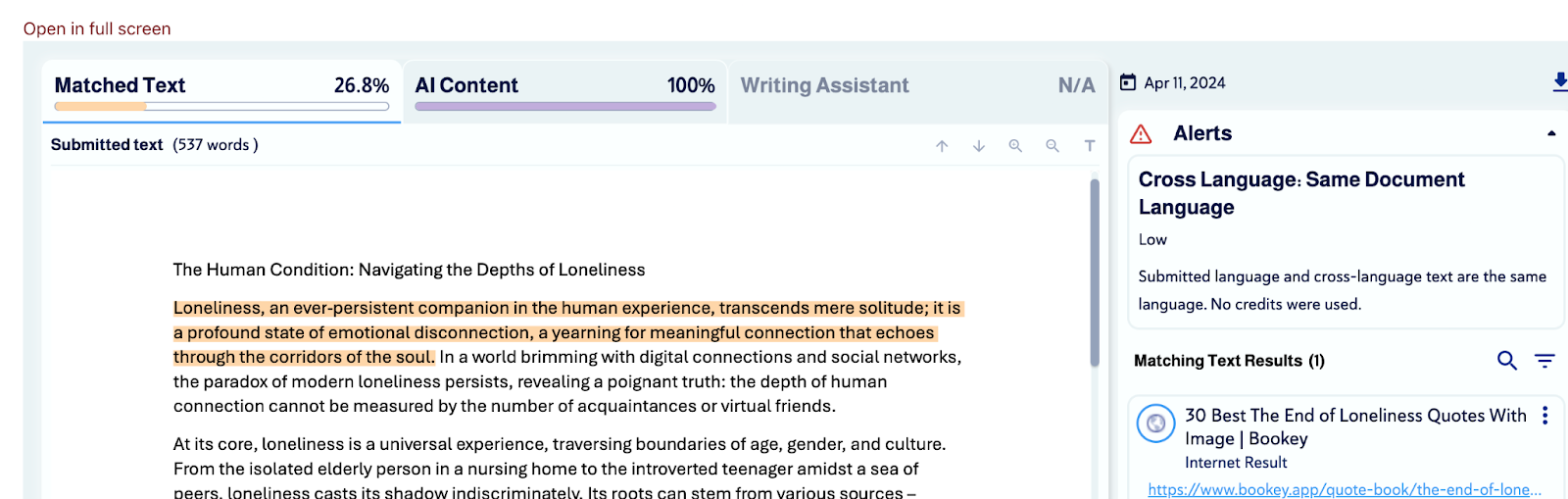
Task: Click the red Alerts warning icon
Action: (x=1141, y=134)
